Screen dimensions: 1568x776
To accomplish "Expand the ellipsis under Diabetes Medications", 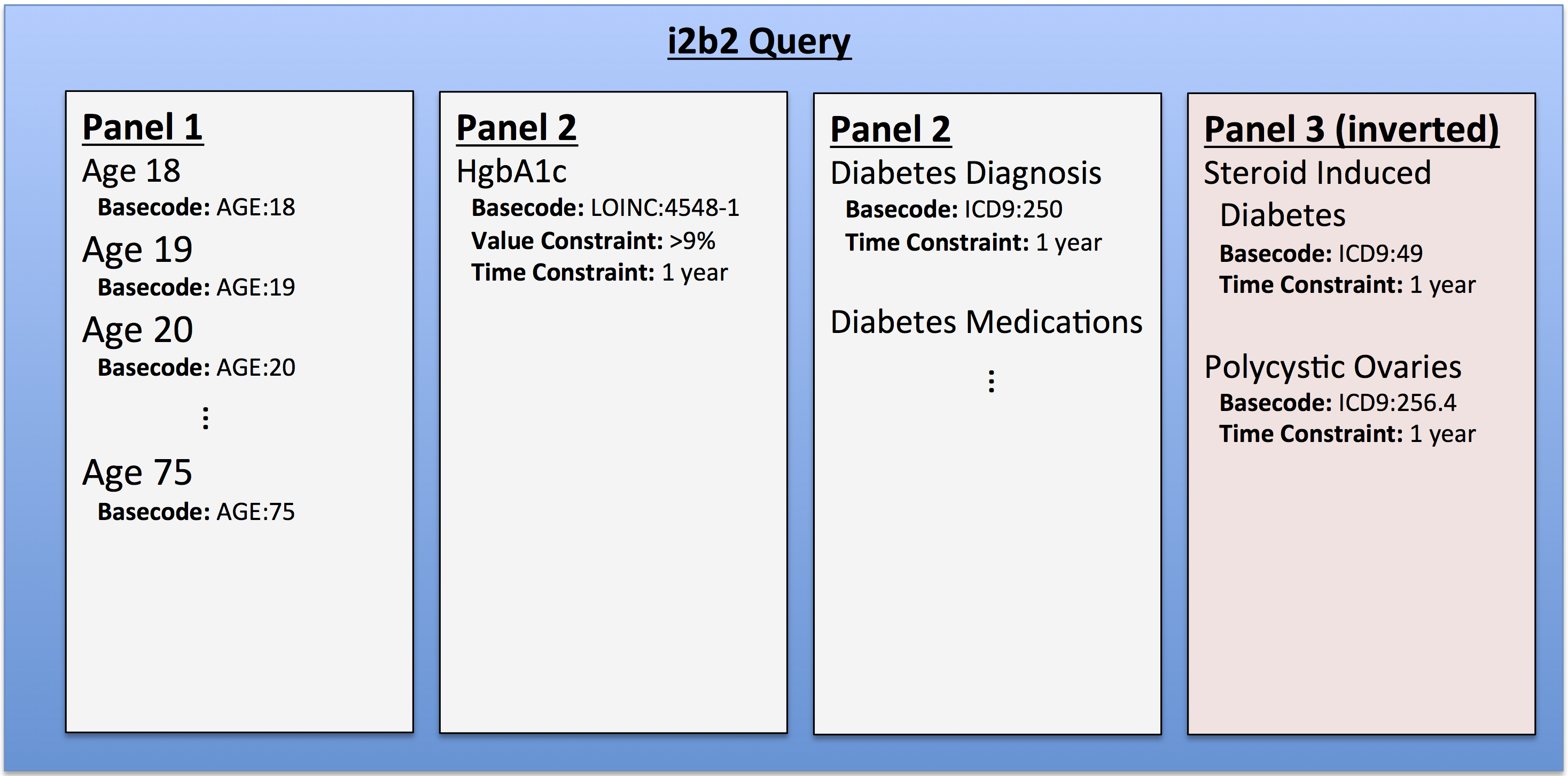I will tap(991, 381).
